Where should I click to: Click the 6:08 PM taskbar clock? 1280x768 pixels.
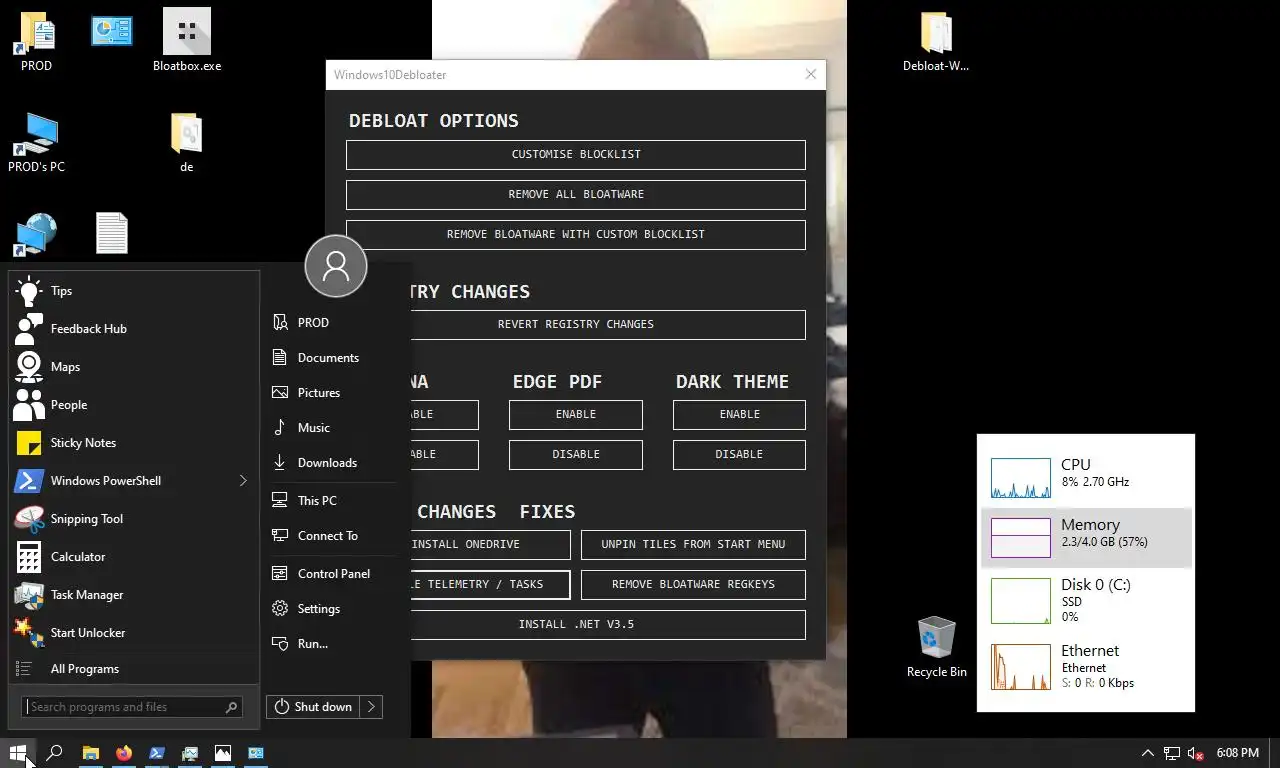[x=1237, y=753]
